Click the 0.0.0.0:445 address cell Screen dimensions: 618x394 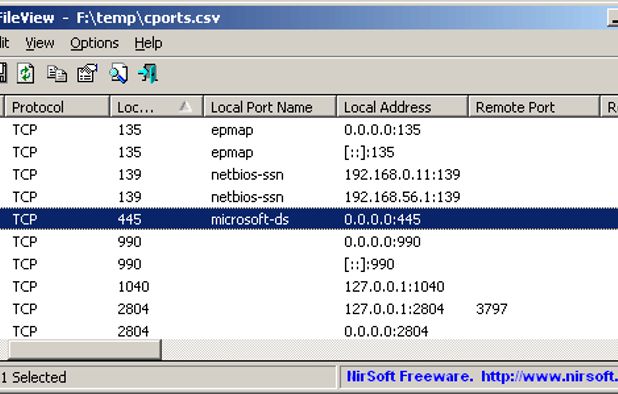pyautogui.click(x=382, y=219)
